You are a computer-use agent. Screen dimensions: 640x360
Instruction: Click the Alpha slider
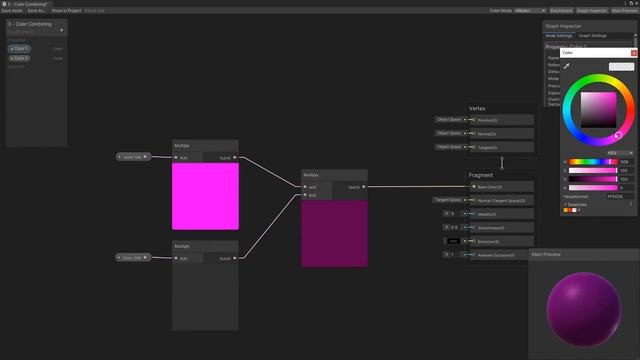tap(593, 188)
